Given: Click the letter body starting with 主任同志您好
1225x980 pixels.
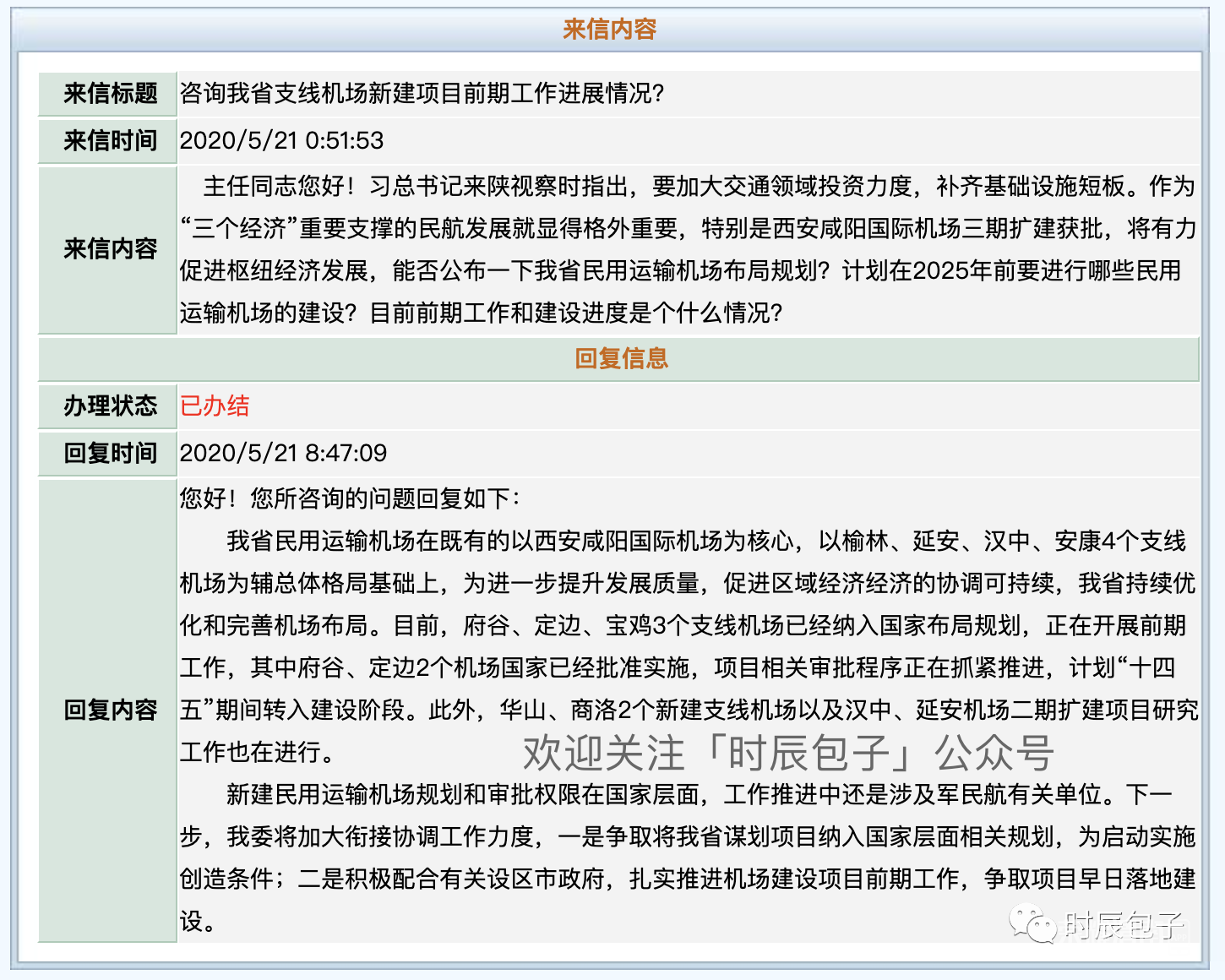Looking at the screenshot, I should pyautogui.click(x=688, y=249).
